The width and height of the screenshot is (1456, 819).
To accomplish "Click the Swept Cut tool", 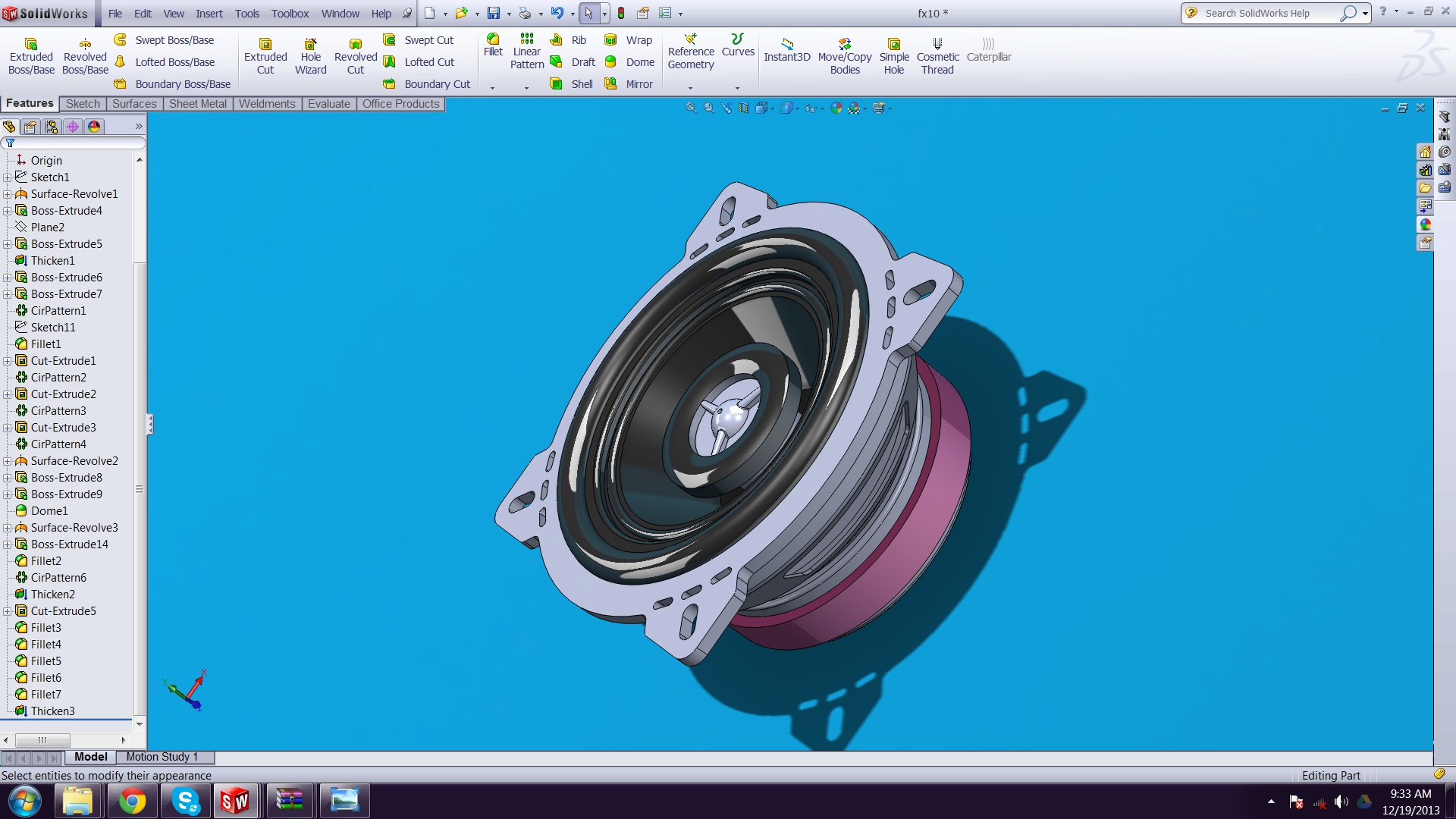I will point(419,40).
